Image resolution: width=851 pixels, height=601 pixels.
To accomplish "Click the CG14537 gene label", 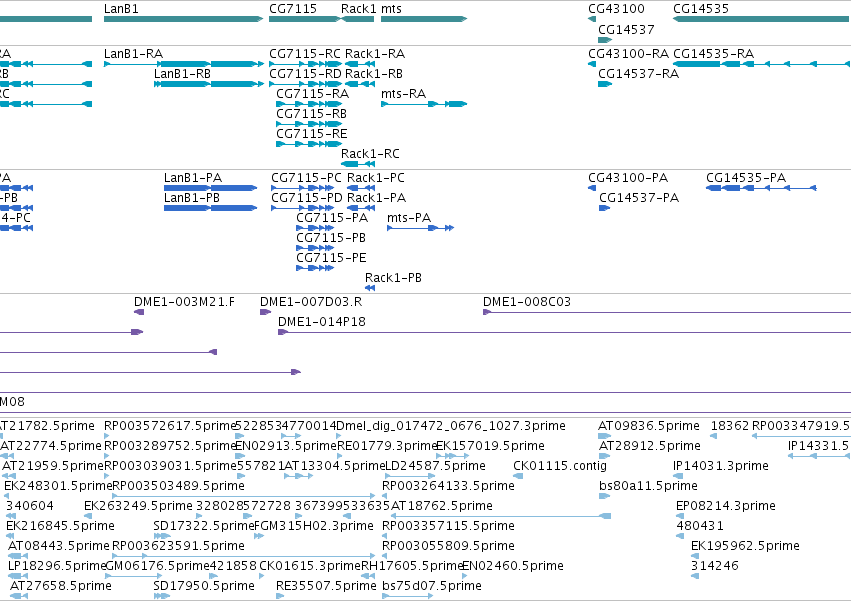I will pyautogui.click(x=626, y=29).
